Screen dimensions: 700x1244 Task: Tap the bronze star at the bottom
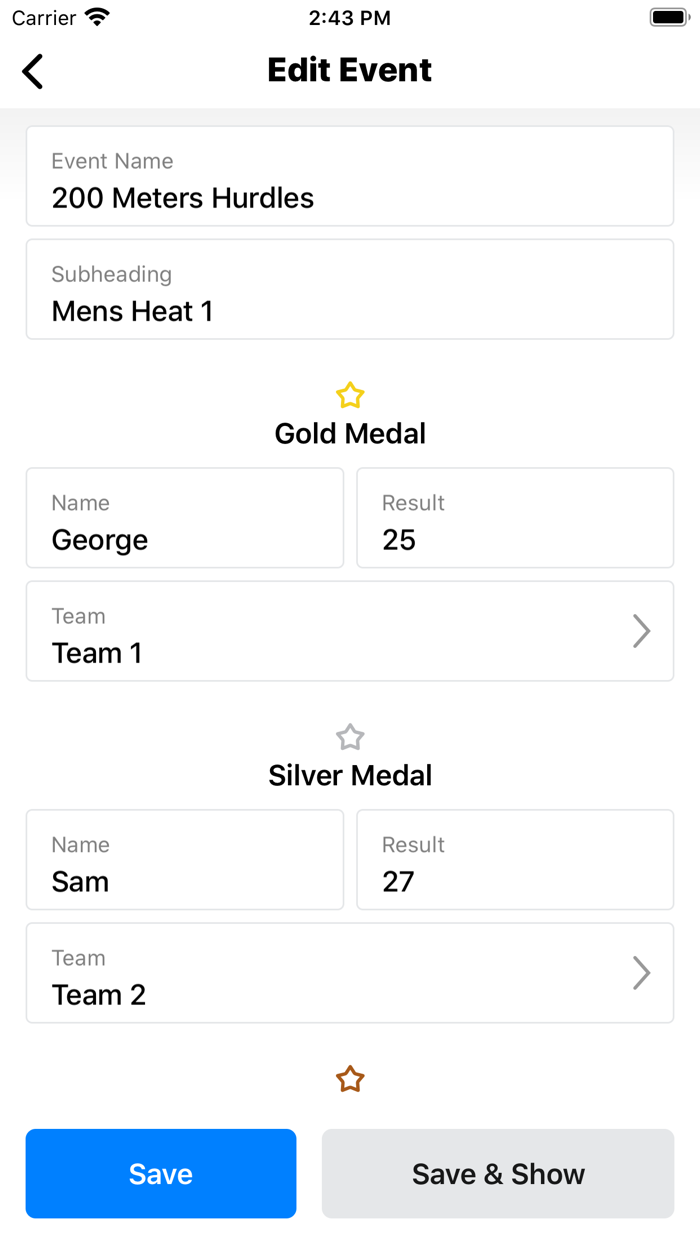coord(350,1079)
